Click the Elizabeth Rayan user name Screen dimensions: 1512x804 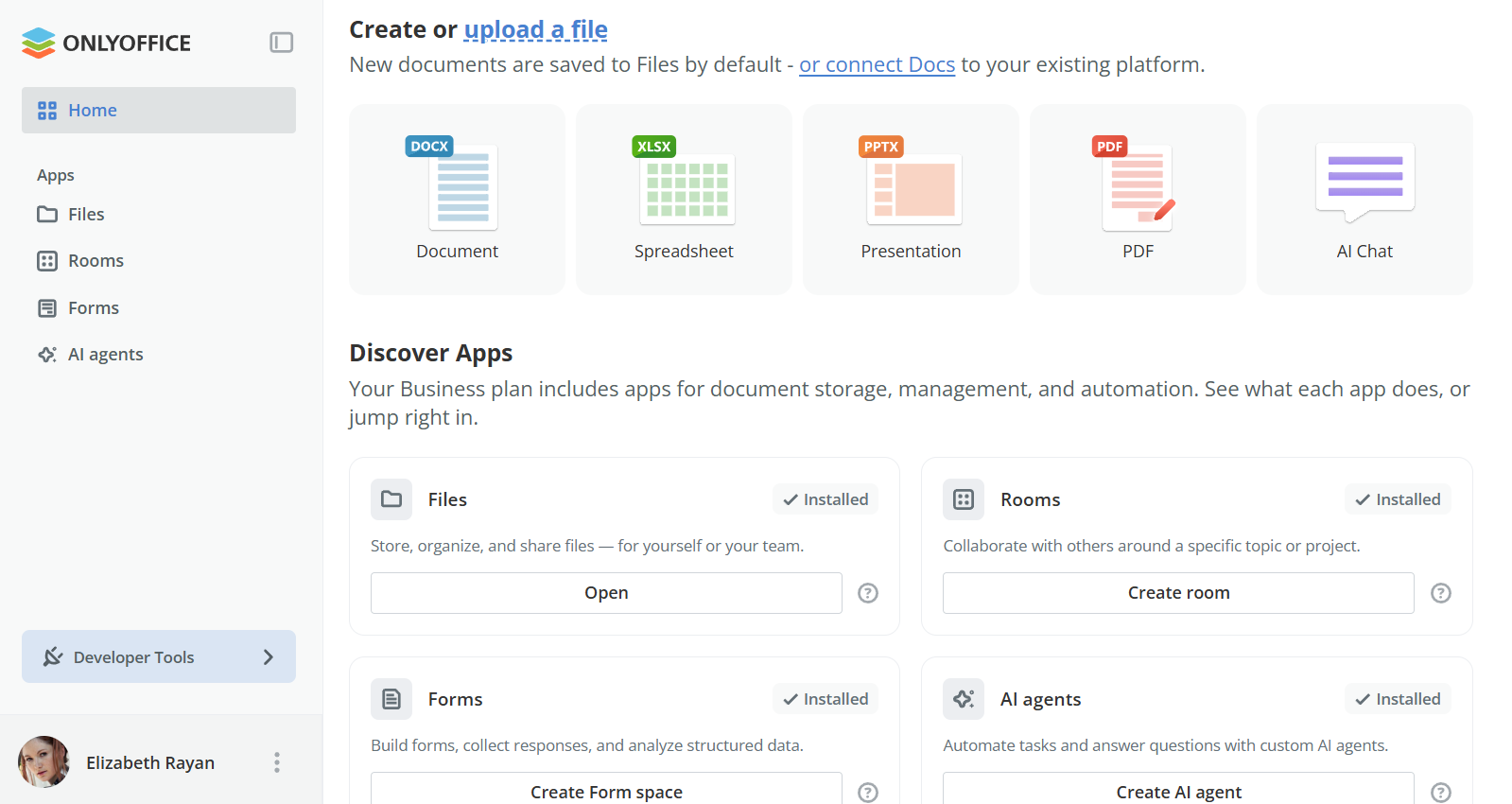point(150,762)
